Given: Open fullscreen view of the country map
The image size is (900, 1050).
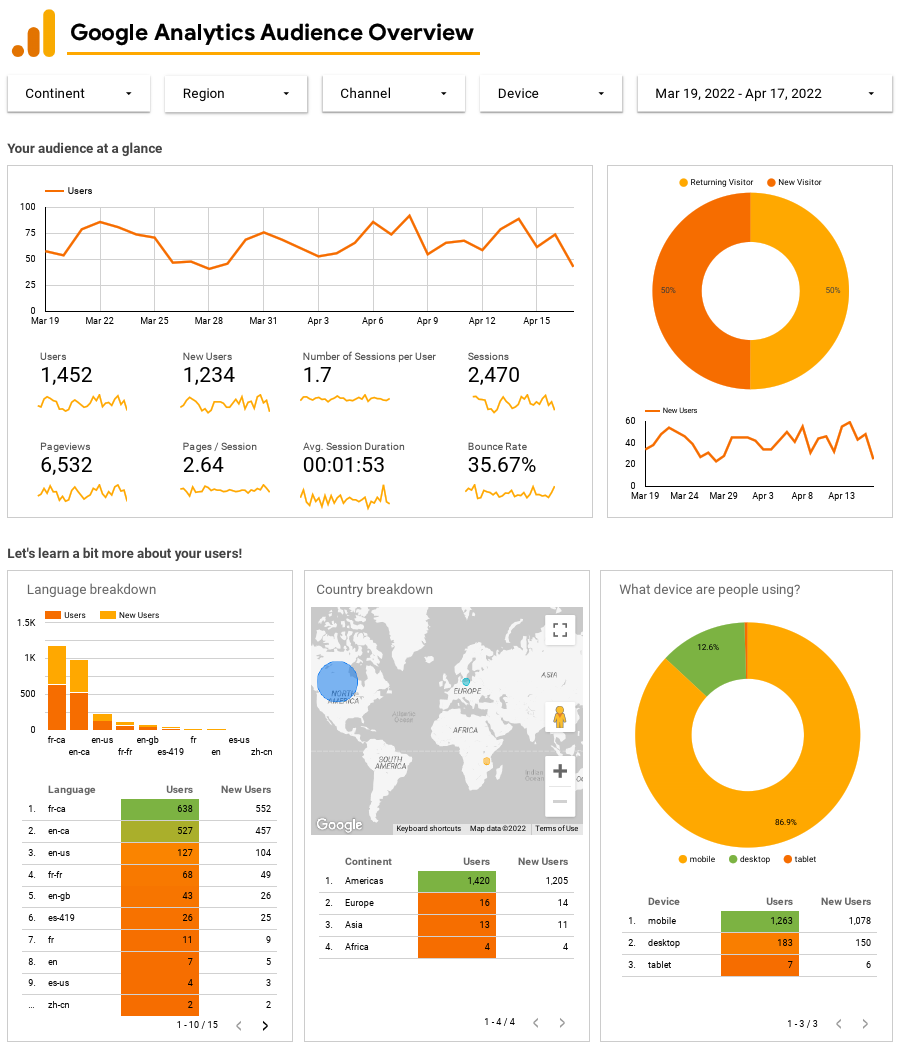Looking at the screenshot, I should tap(560, 629).
